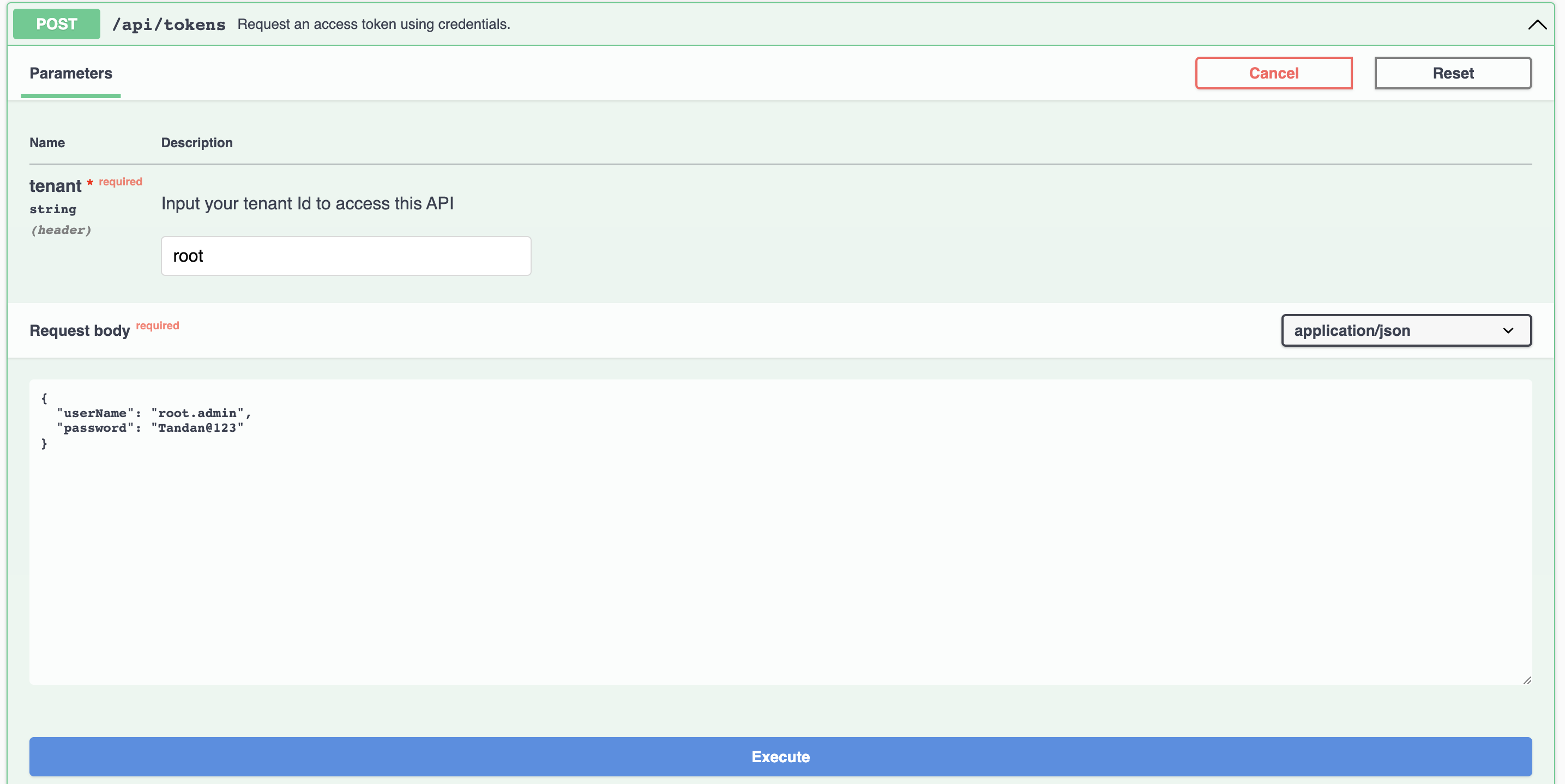1565x784 pixels.
Task: Click the tenant Id description text
Action: click(307, 203)
